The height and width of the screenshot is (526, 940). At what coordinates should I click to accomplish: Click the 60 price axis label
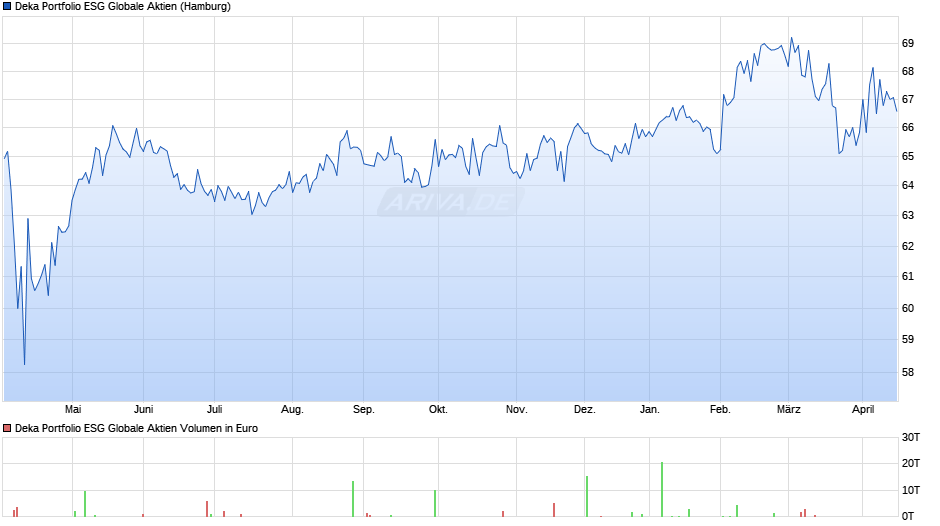coord(908,308)
